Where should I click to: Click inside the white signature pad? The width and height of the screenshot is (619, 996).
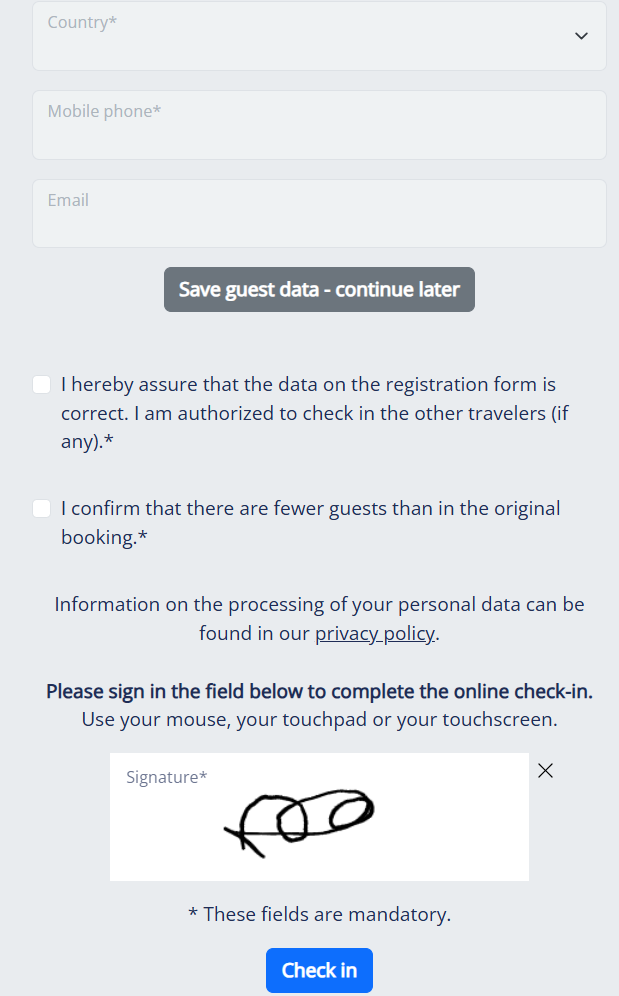tap(319, 817)
